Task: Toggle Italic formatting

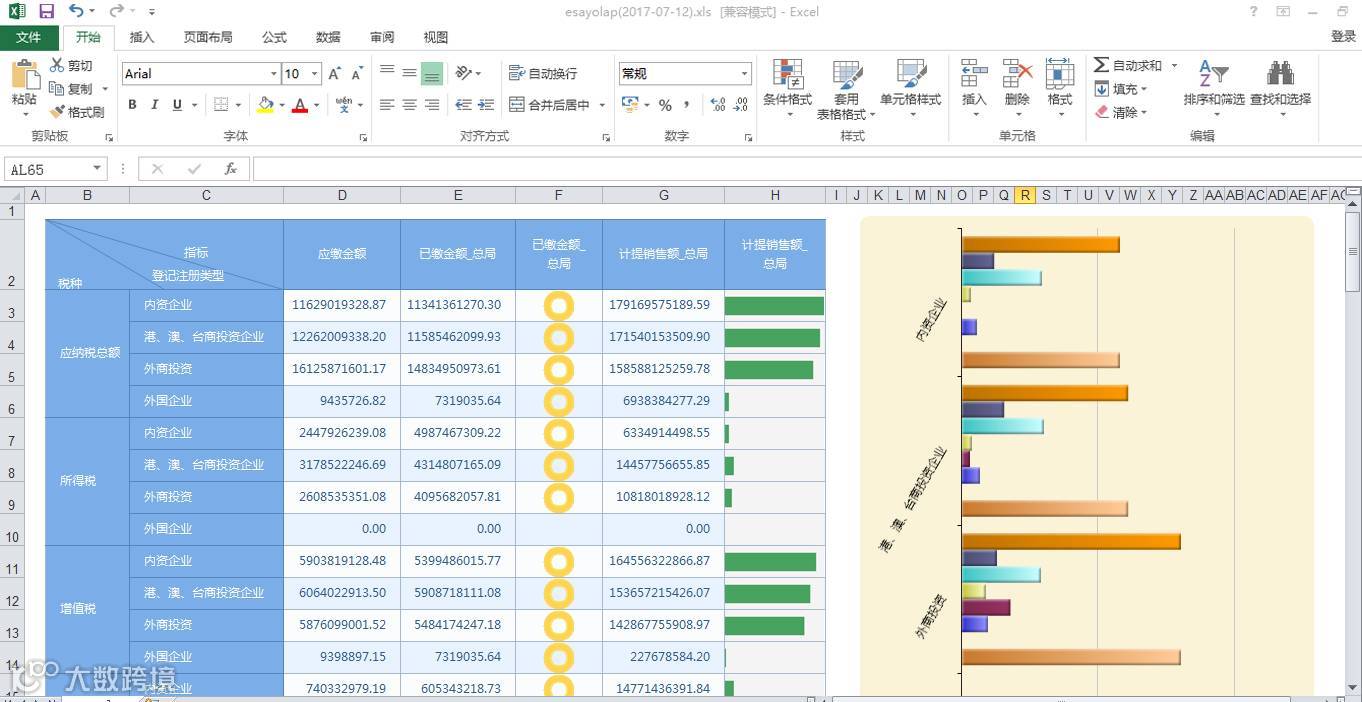Action: point(155,105)
